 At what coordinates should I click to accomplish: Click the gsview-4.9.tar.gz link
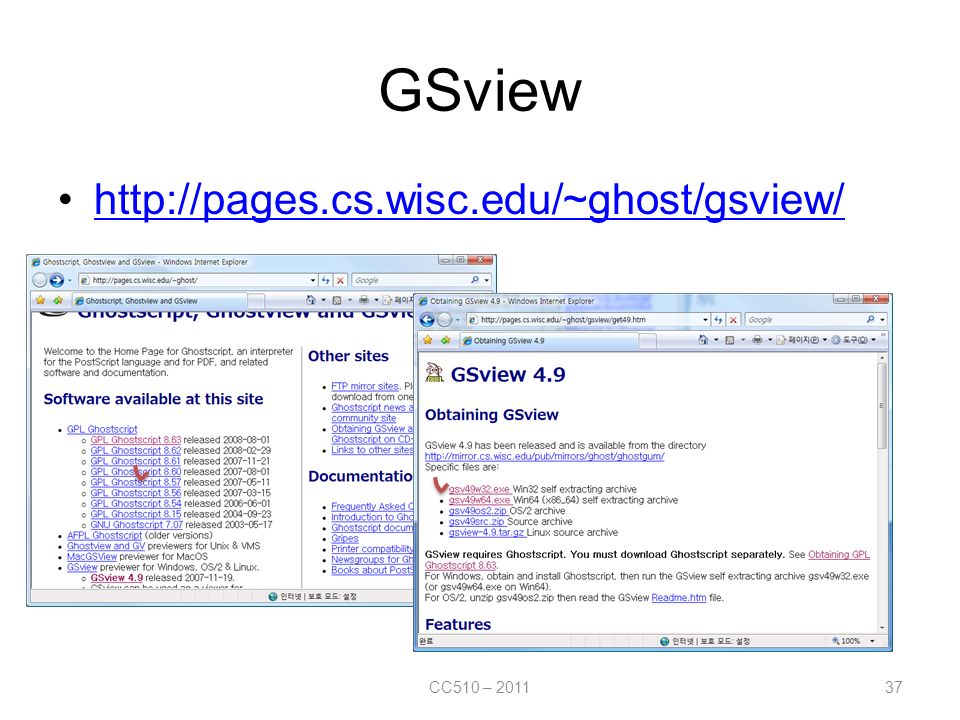tap(487, 533)
